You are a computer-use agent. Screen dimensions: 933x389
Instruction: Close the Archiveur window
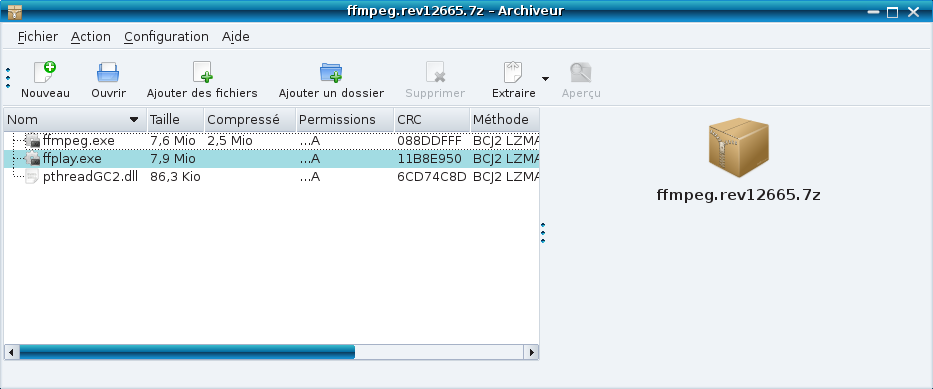pyautogui.click(x=913, y=12)
